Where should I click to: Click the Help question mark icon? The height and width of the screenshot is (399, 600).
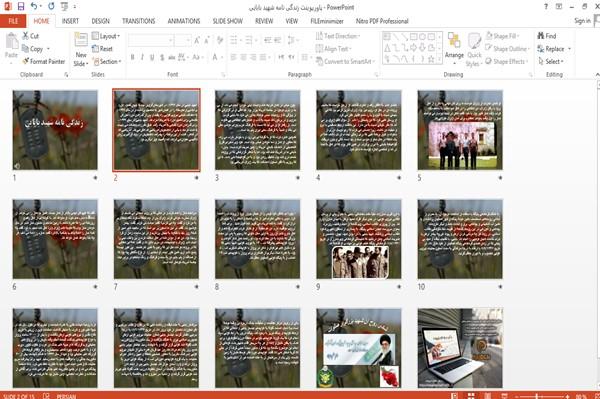click(546, 7)
